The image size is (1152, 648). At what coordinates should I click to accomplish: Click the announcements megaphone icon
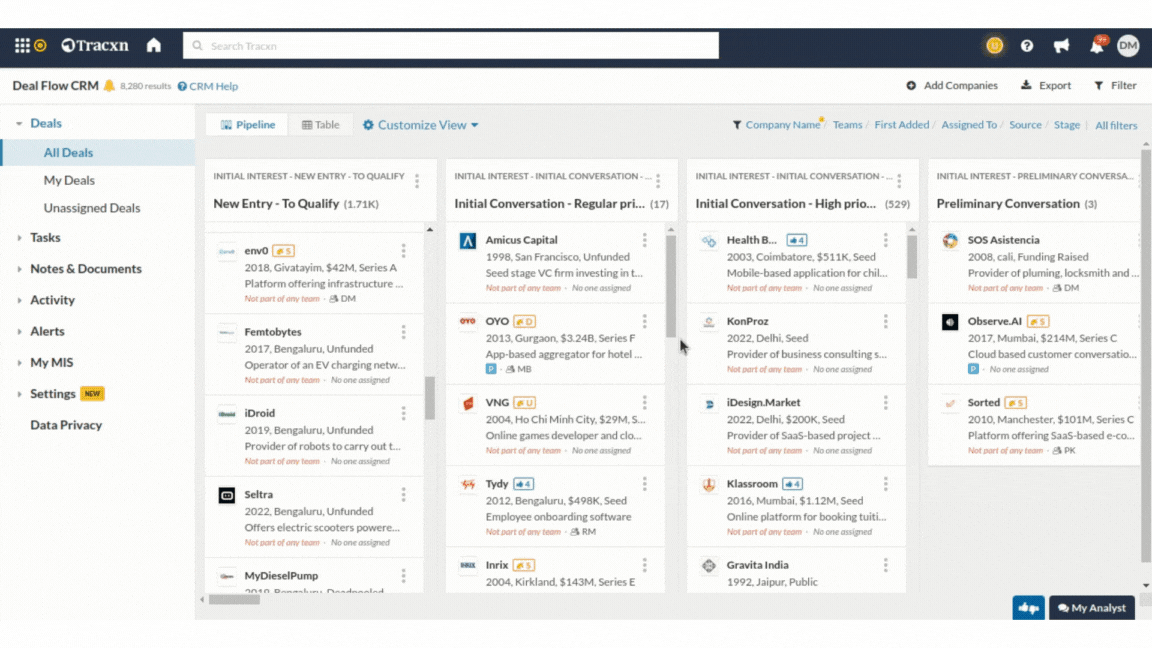point(1061,46)
